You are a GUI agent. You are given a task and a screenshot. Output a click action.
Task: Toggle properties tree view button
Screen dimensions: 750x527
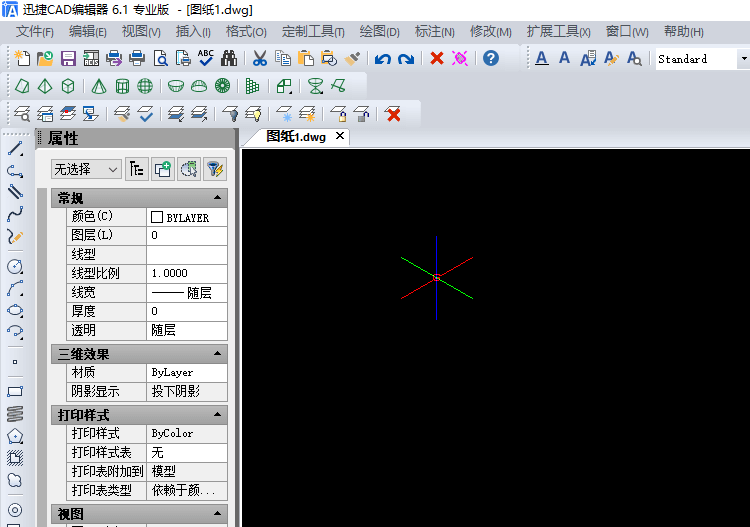[137, 169]
